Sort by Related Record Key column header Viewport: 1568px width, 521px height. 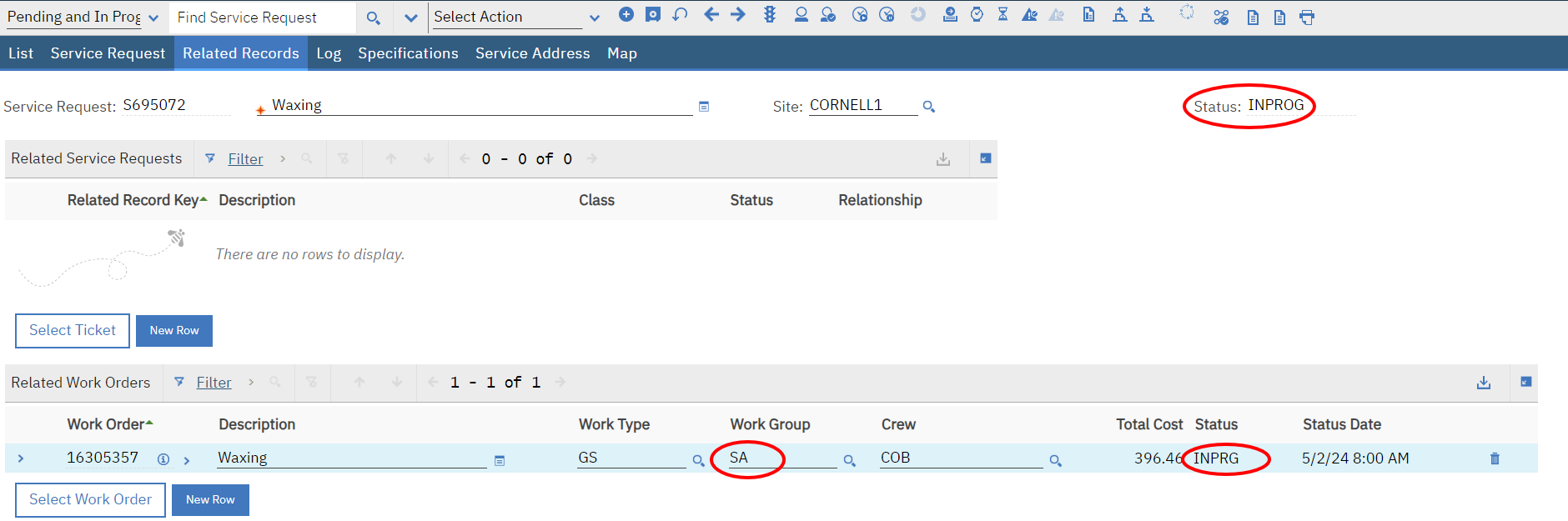click(133, 200)
